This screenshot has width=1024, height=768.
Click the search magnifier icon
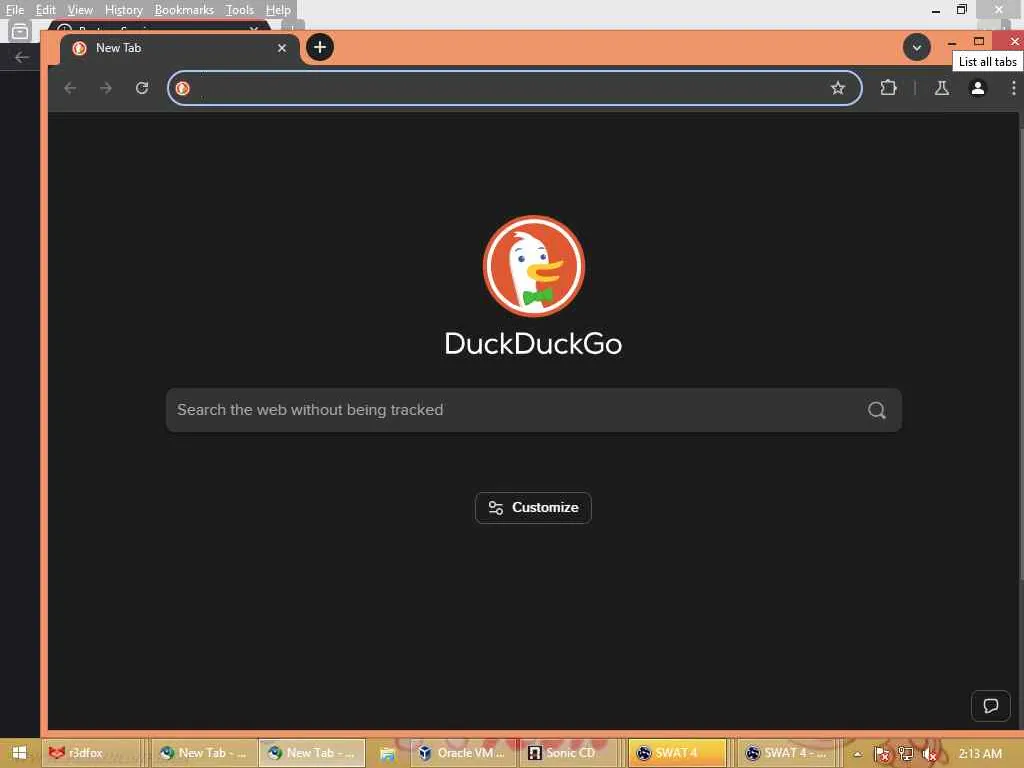coord(876,410)
